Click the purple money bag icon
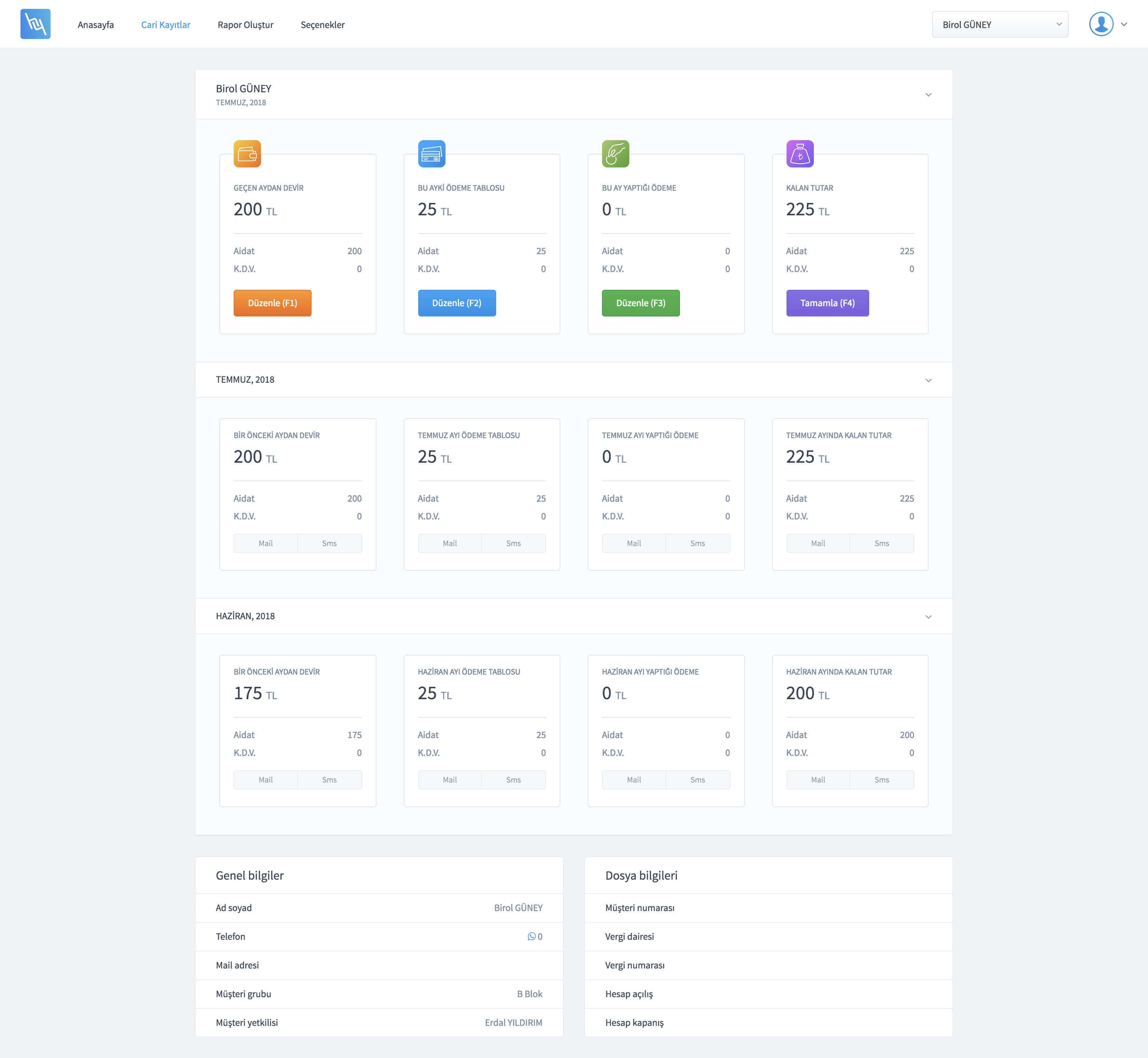This screenshot has height=1058, width=1148. tap(799, 153)
